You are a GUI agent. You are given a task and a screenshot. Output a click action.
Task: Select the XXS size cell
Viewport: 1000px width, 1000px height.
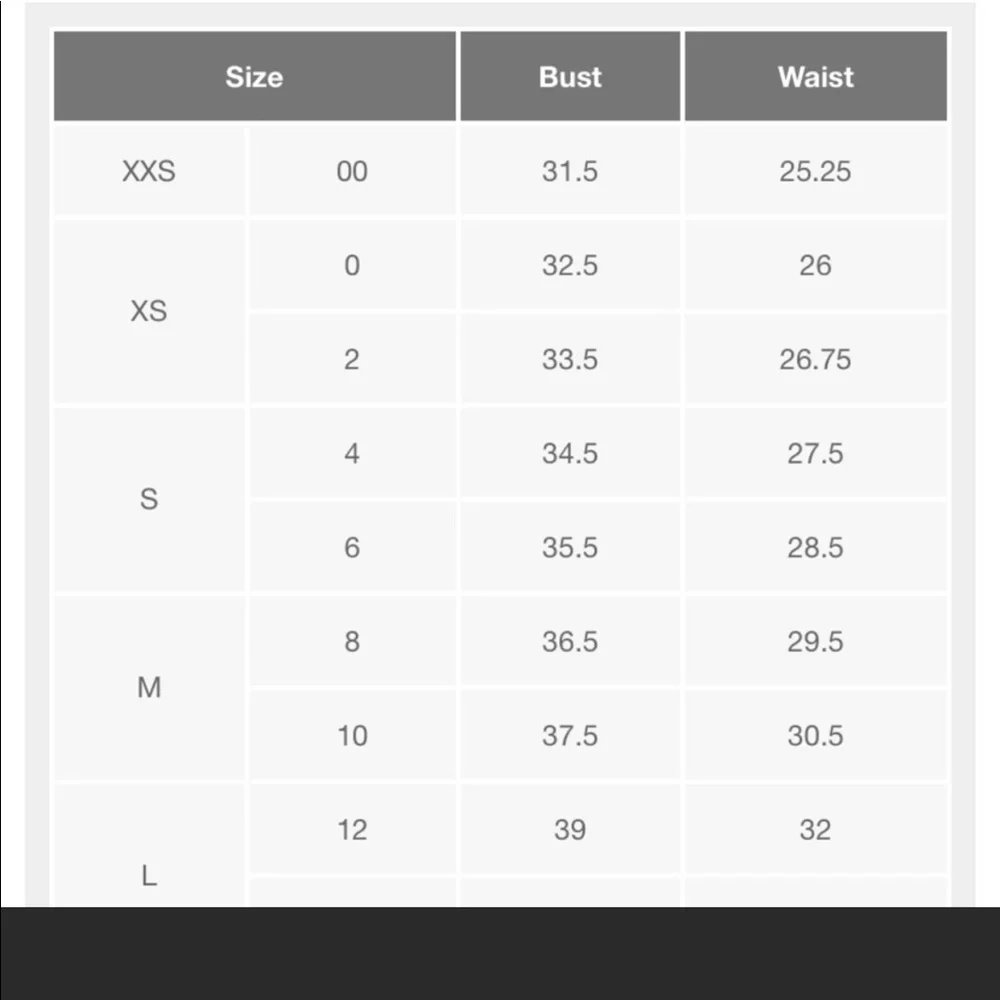149,171
